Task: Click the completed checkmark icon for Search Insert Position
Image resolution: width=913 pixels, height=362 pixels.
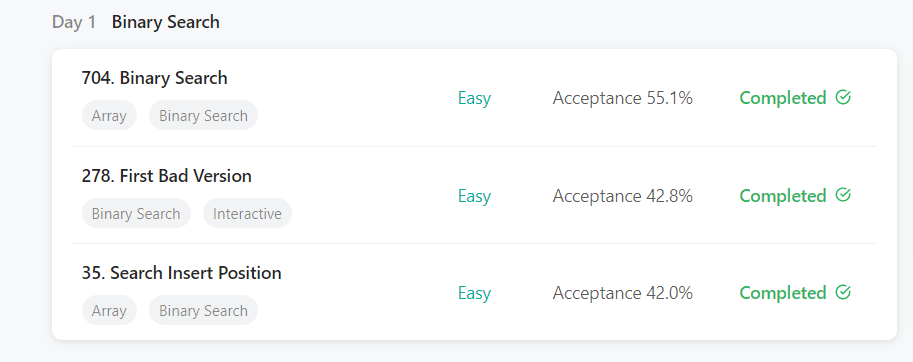Action: (x=843, y=292)
